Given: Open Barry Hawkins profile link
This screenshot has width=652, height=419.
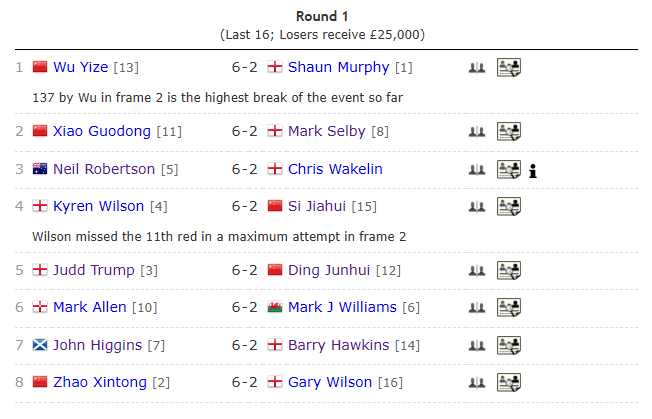Looking at the screenshot, I should point(338,345).
